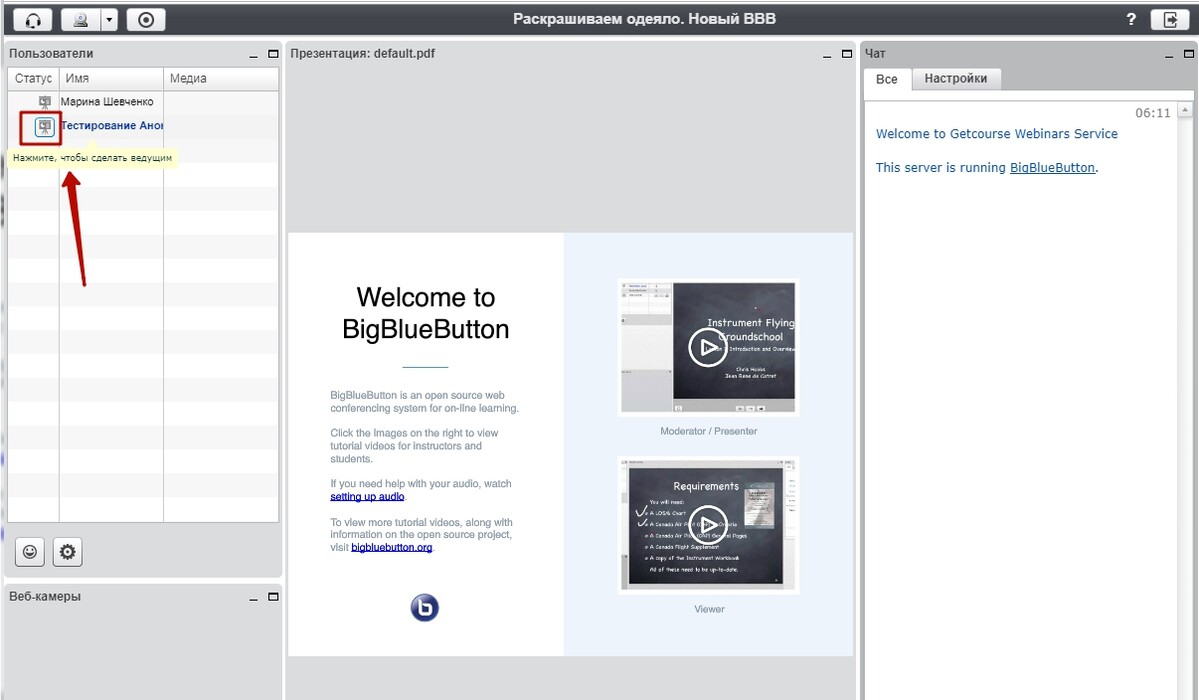1199x700 pixels.
Task: Click chat scrollbar up arrow
Action: click(x=1185, y=111)
